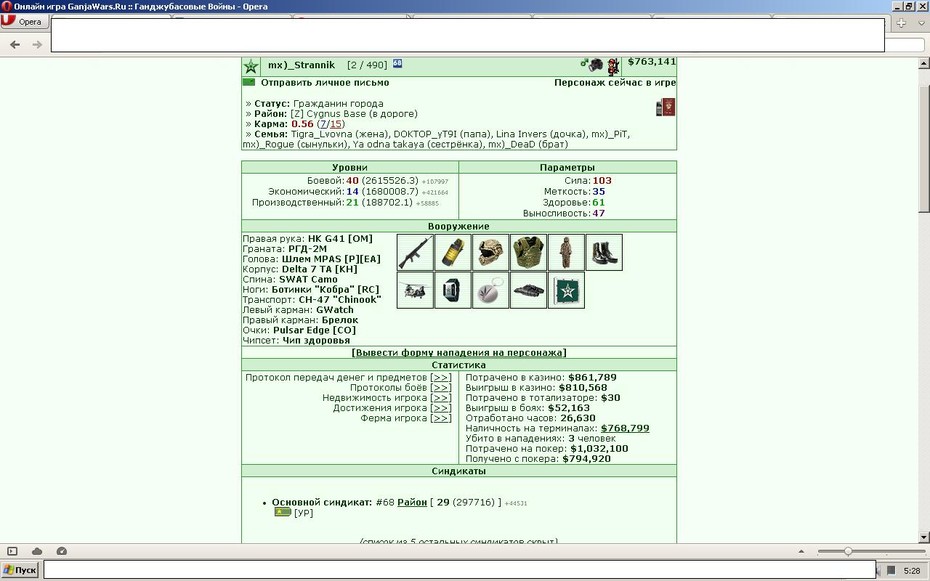Open the Delta 7 TA body armor icon
Screen dimensions: 930x581
pyautogui.click(x=528, y=253)
